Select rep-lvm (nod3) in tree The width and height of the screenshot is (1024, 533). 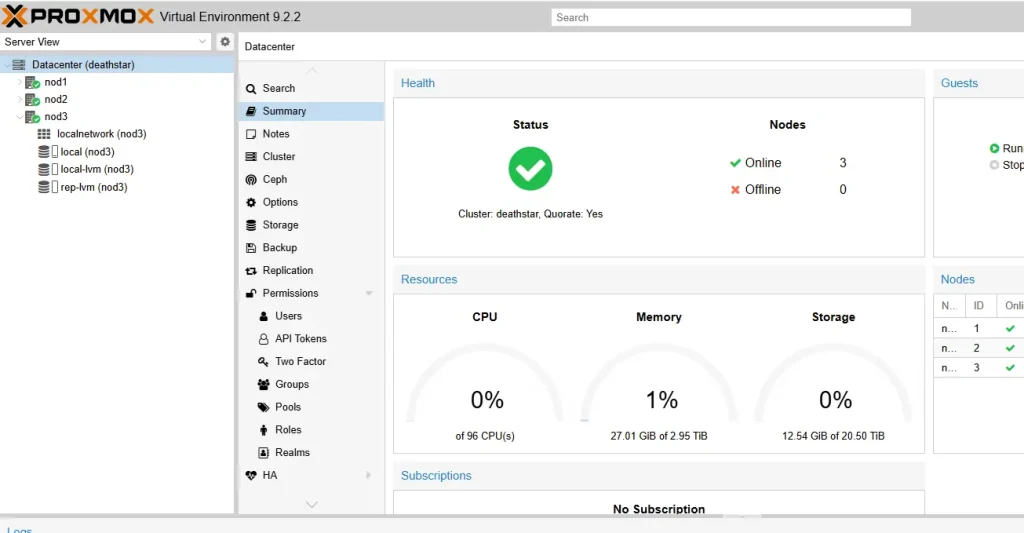click(x=93, y=187)
